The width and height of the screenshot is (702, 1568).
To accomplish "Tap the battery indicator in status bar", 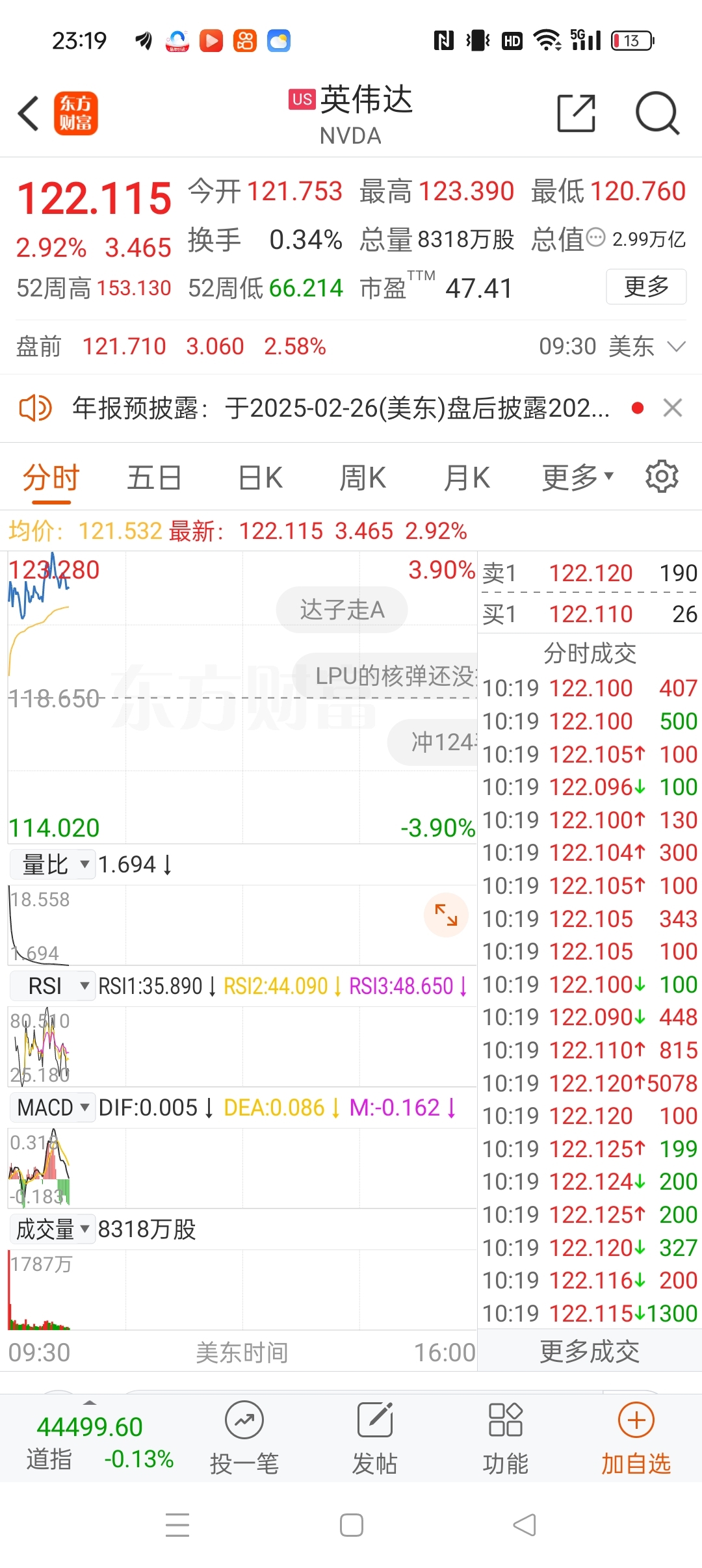I will click(x=632, y=41).
